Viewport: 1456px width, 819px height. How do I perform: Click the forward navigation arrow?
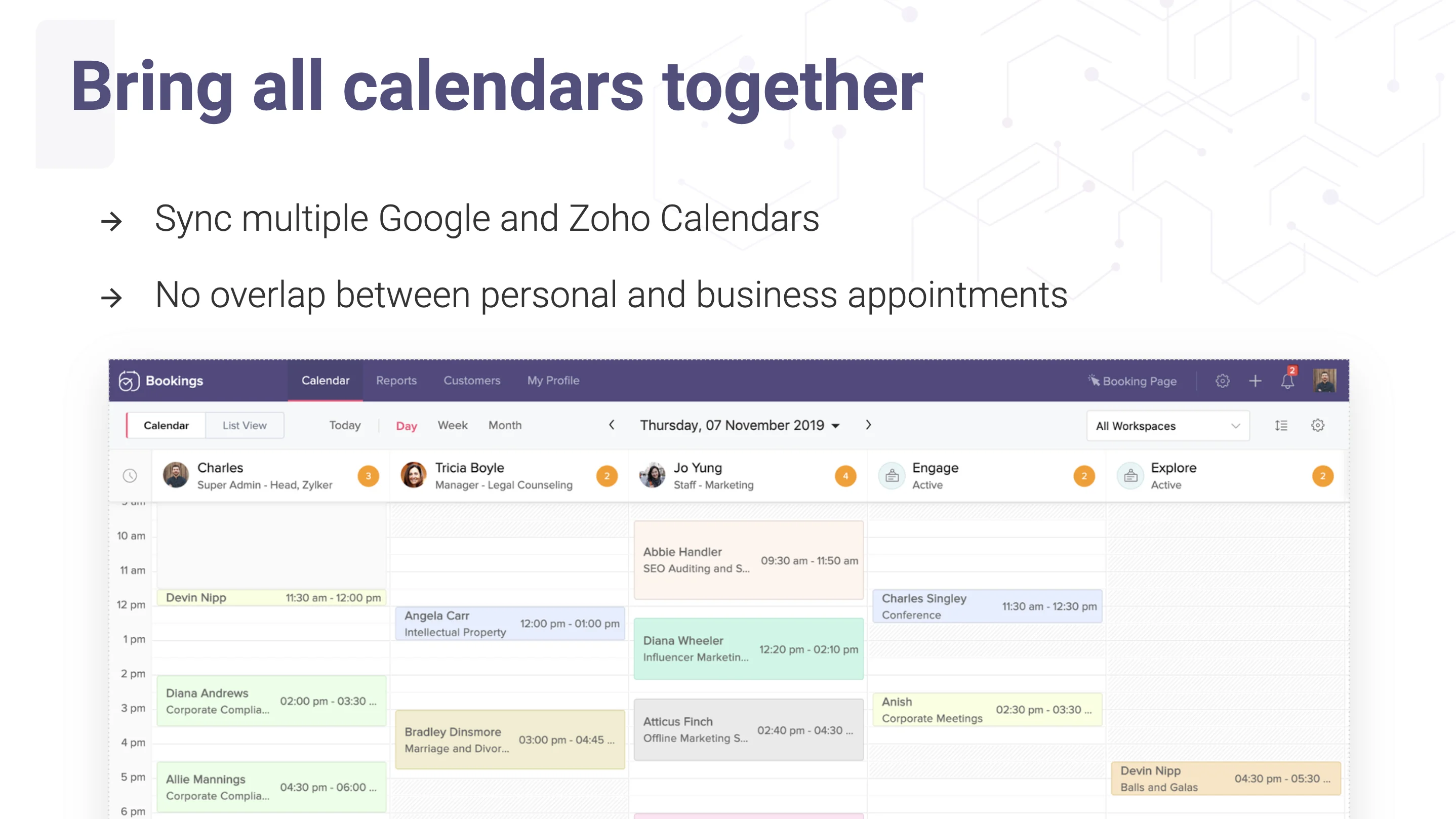coord(869,425)
